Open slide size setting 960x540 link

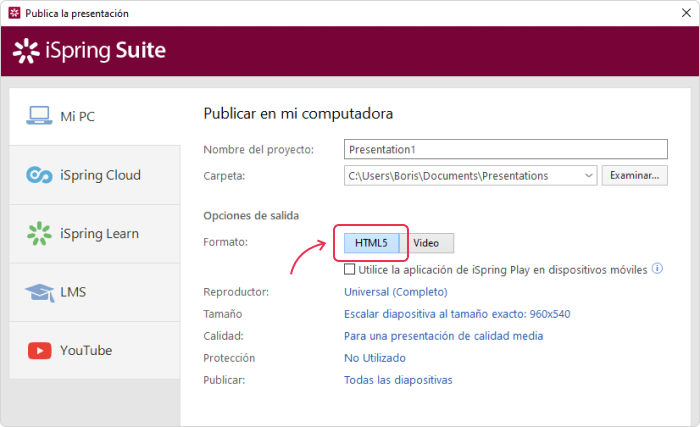pos(457,314)
